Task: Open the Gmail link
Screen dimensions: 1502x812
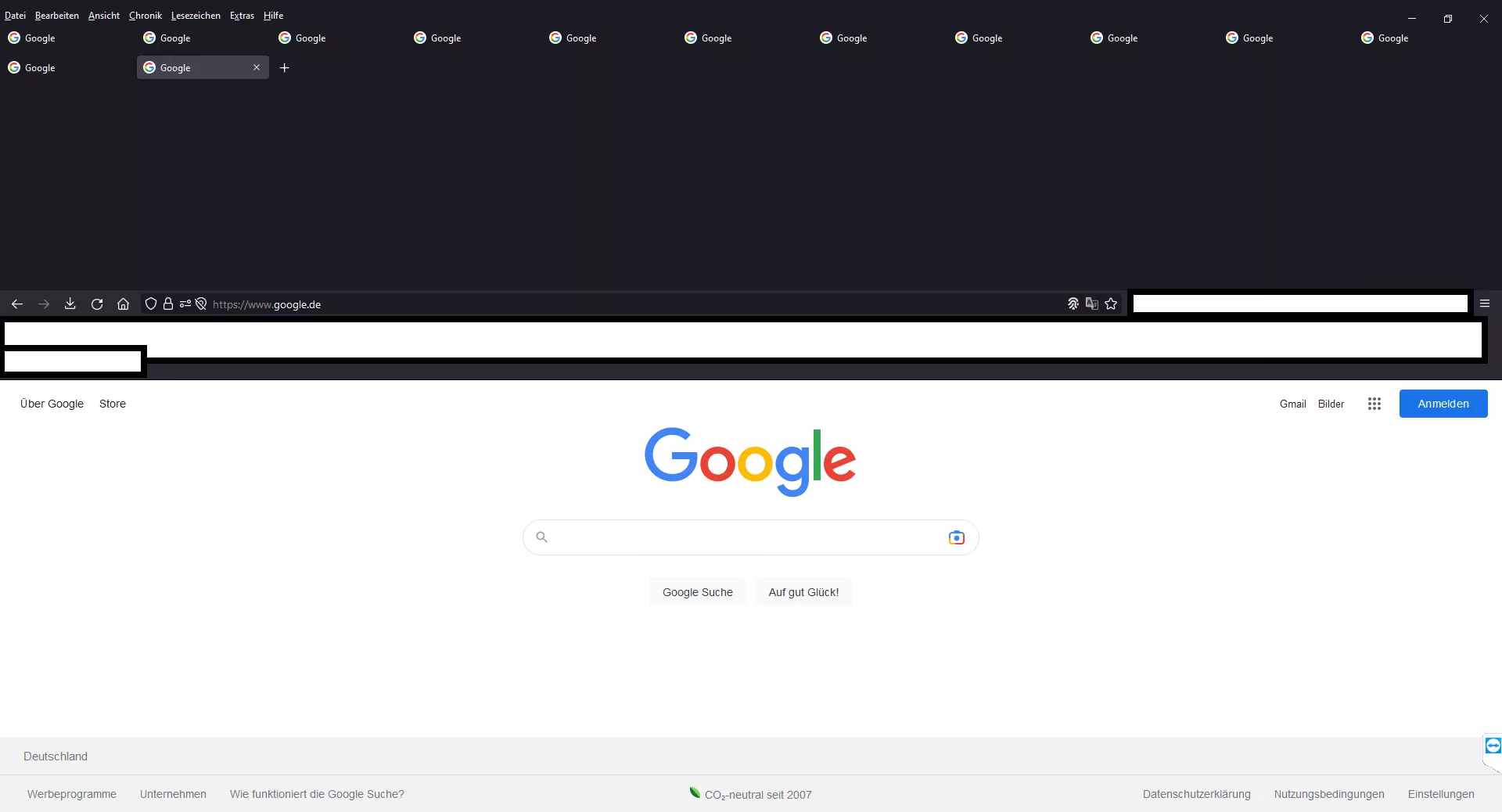Action: (1292, 404)
